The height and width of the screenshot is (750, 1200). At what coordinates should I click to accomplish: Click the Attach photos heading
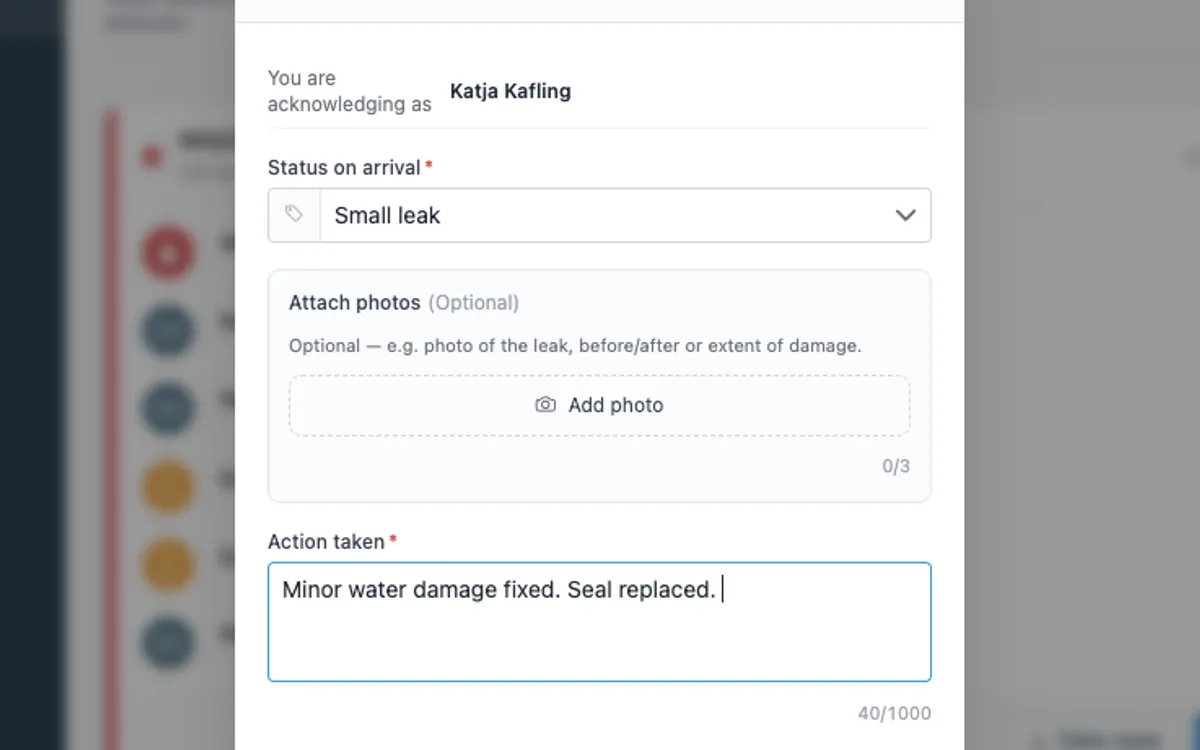point(354,302)
